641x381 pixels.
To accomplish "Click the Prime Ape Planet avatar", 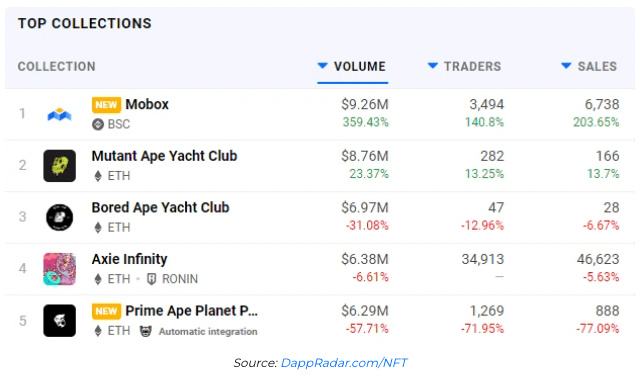I will click(x=60, y=320).
